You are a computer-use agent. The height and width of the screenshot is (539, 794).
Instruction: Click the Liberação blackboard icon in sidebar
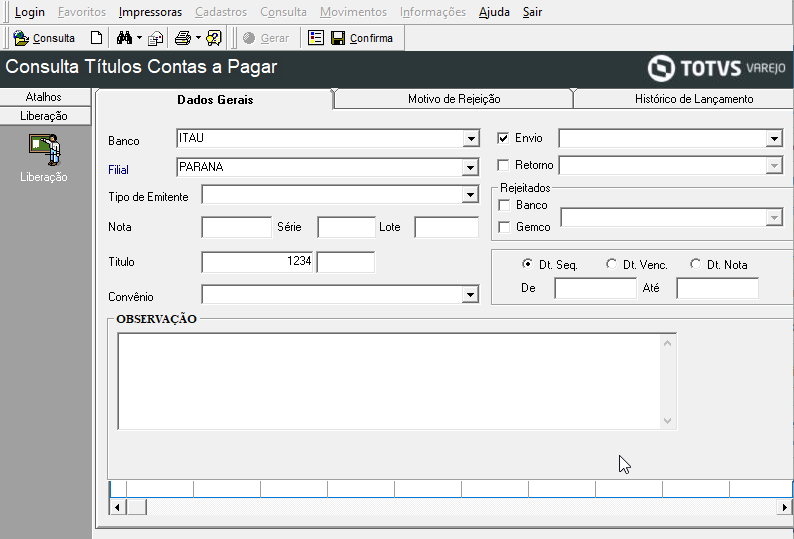(44, 150)
